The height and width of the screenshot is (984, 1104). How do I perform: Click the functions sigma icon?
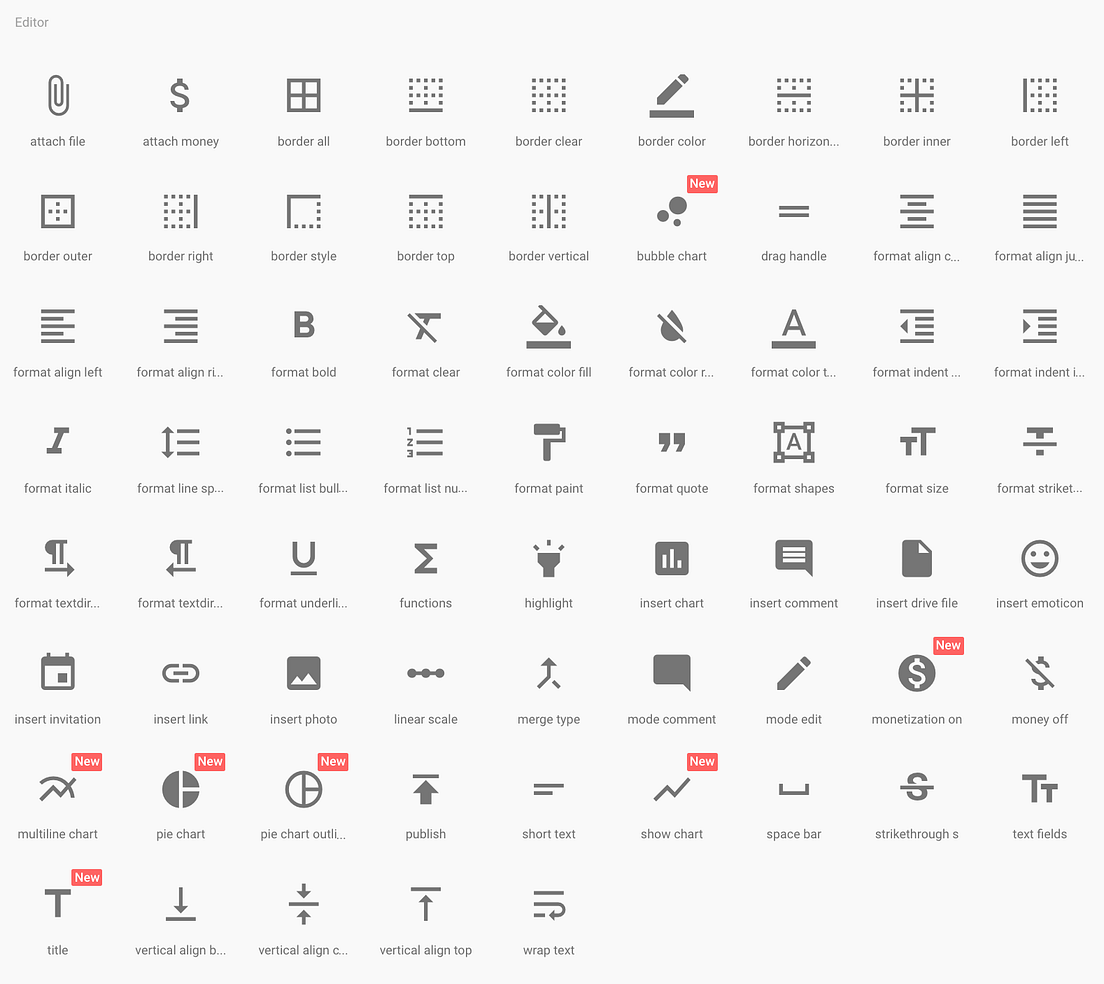[426, 558]
